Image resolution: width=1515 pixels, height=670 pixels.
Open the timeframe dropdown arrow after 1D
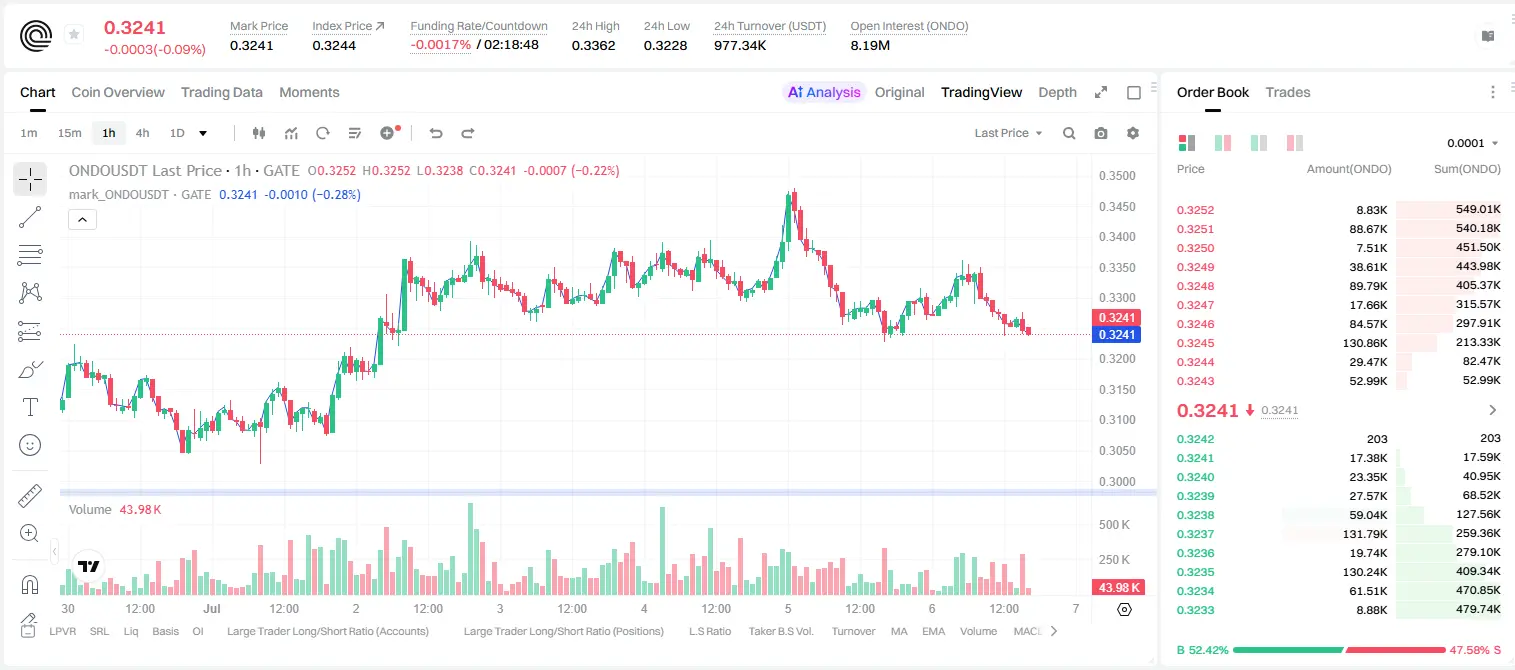(203, 133)
